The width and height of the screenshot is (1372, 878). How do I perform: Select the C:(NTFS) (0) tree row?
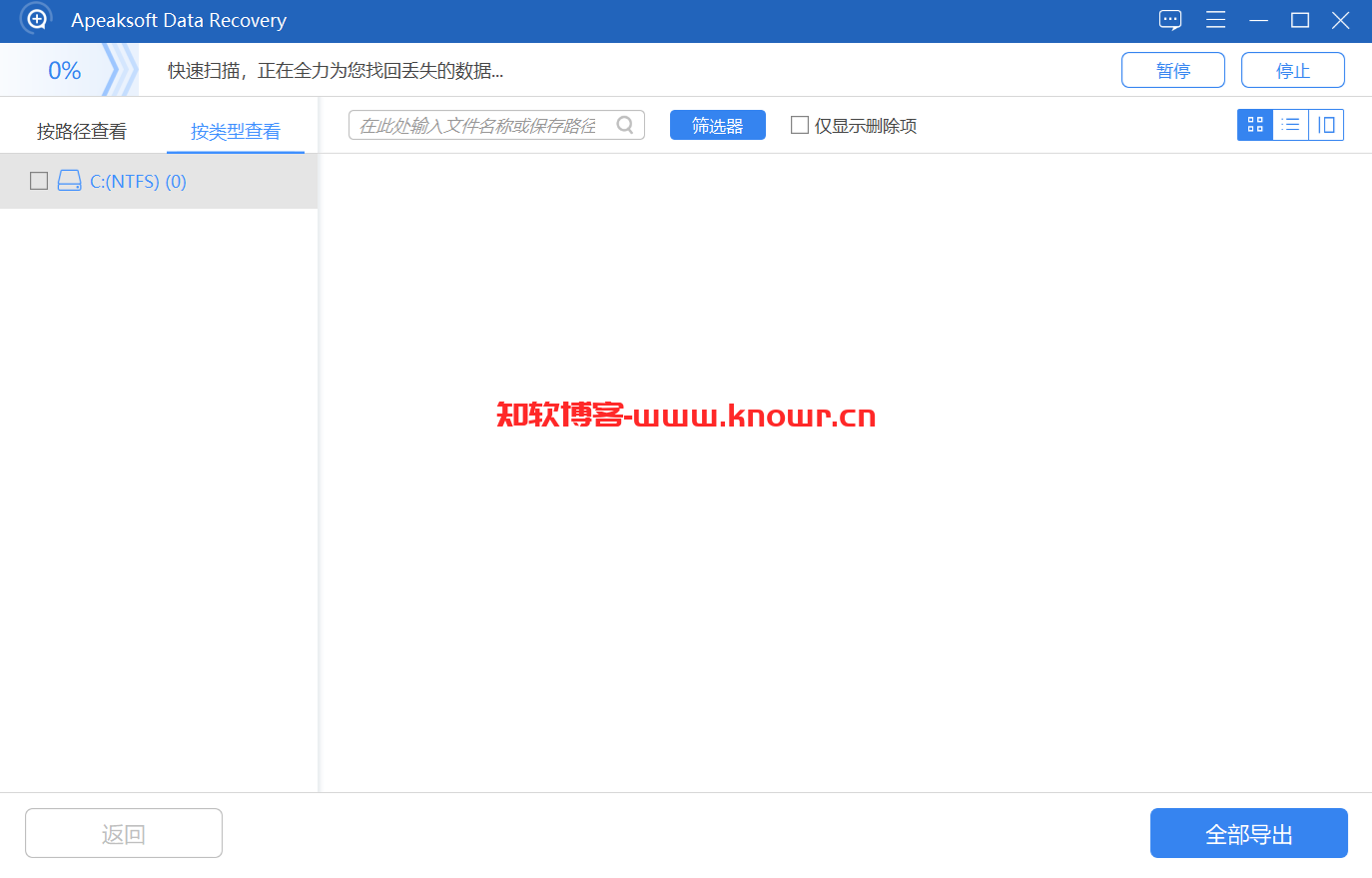pos(159,181)
